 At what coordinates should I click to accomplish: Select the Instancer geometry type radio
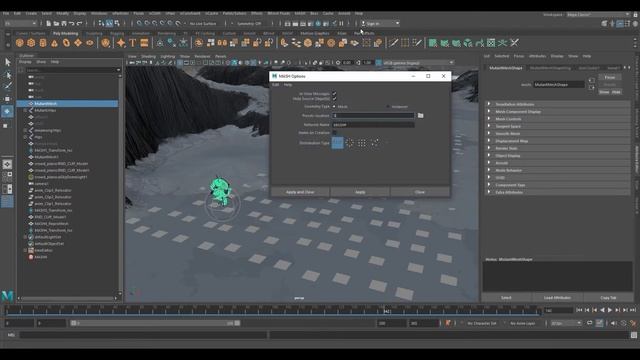[388, 107]
